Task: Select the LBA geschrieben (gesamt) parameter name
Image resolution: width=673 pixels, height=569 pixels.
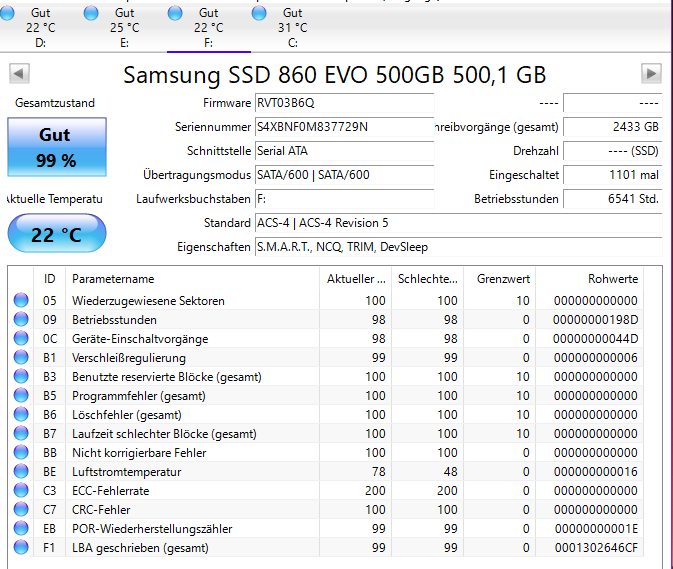Action: tap(140, 548)
